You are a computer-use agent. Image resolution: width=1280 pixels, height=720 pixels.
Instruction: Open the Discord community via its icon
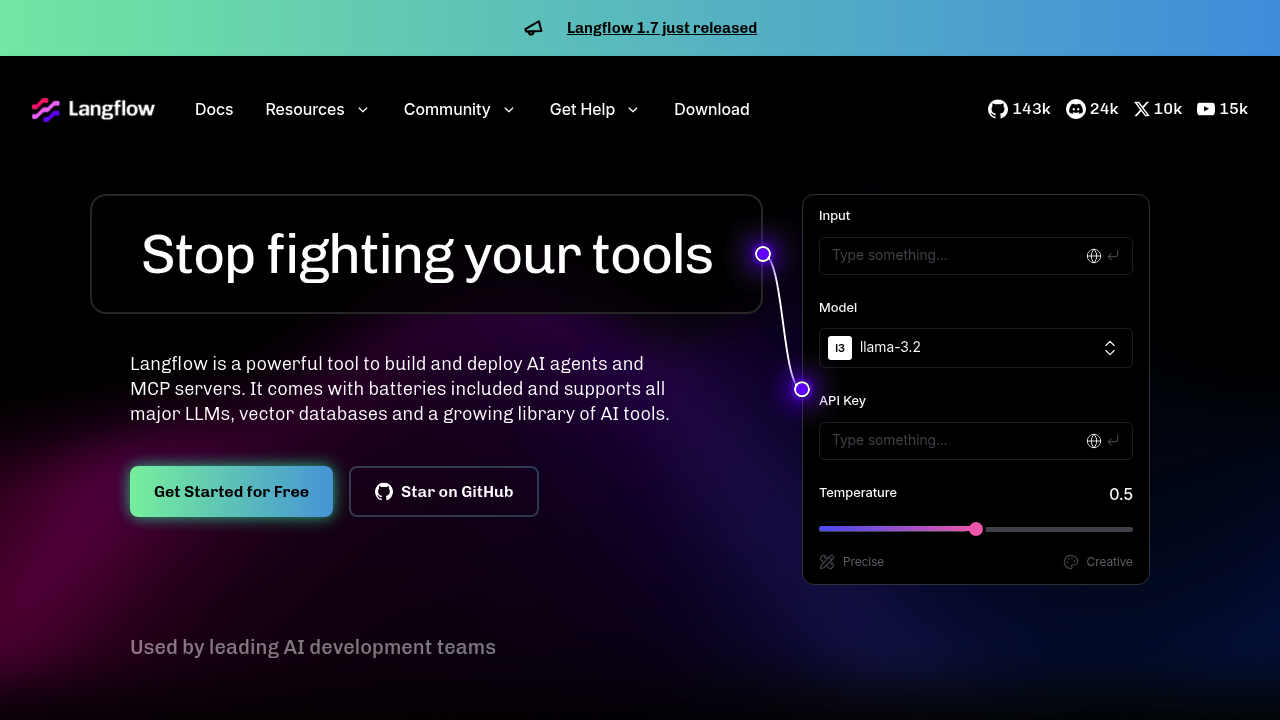click(x=1075, y=109)
